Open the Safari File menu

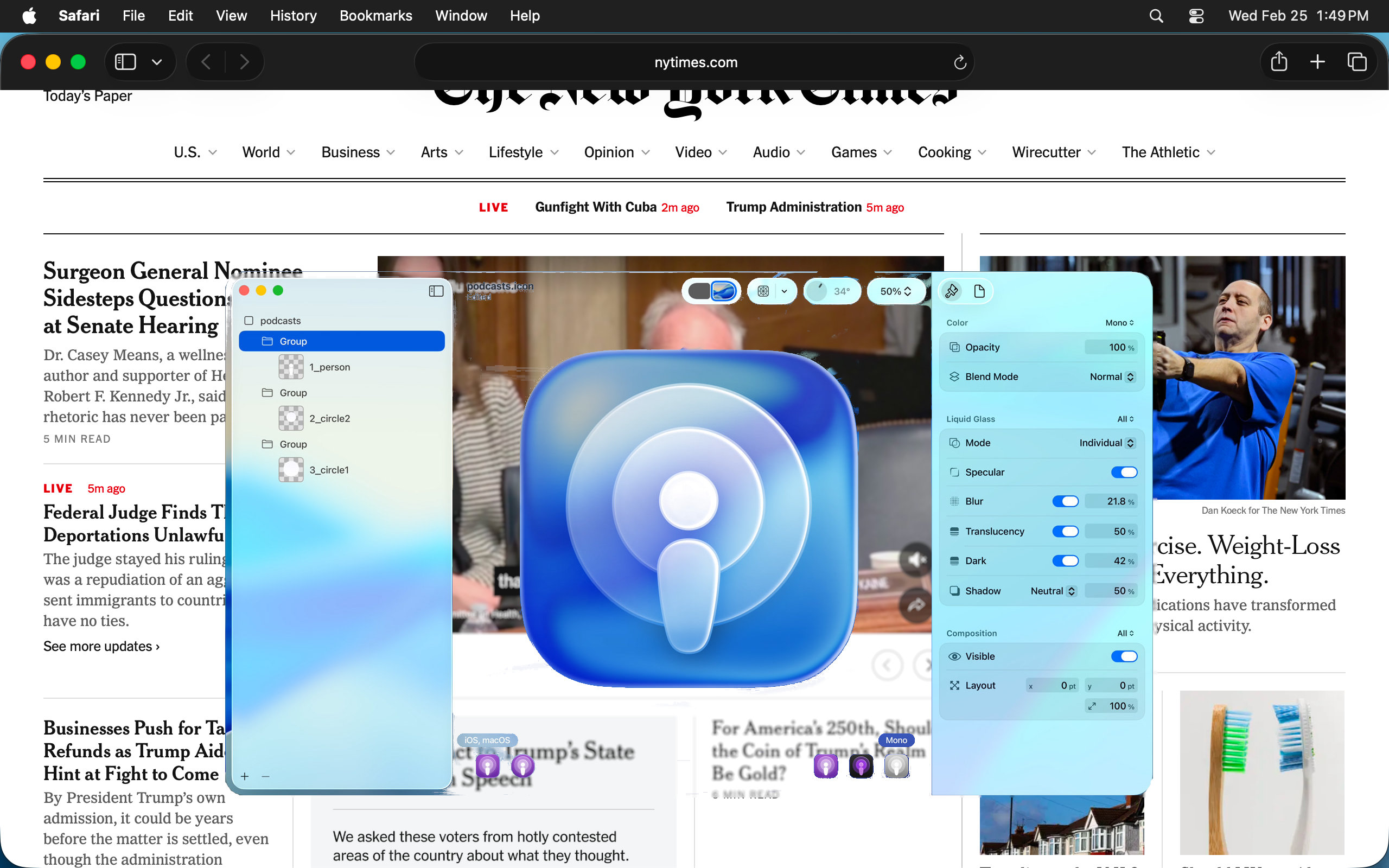[133, 16]
